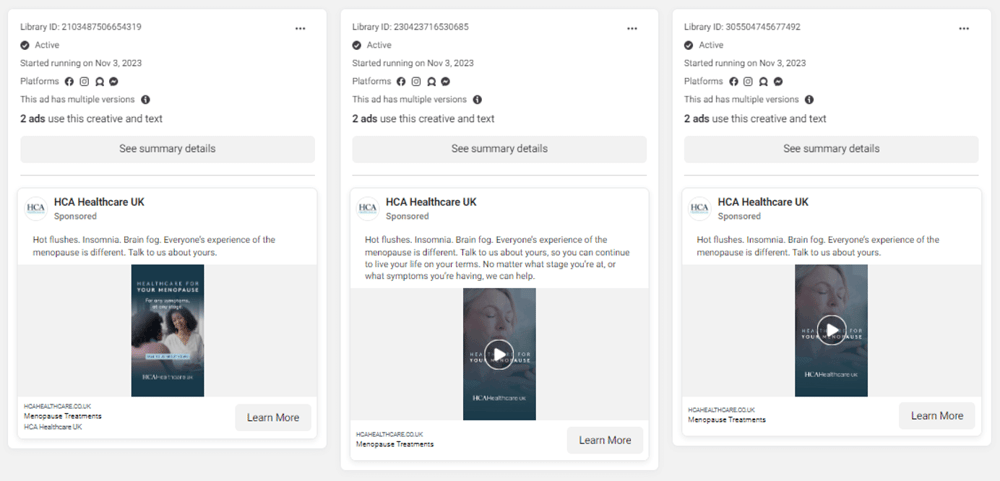Click HCAHEALTHCARE.CO.UK domain in first ad
Screen dimensions: 1000x481
tap(57, 406)
